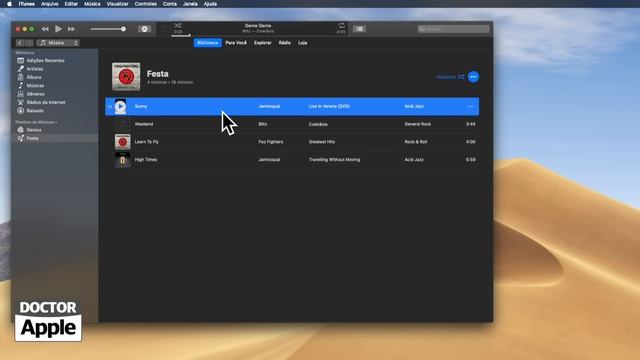
Task: Click the rewind previous-track button
Action: (45, 29)
